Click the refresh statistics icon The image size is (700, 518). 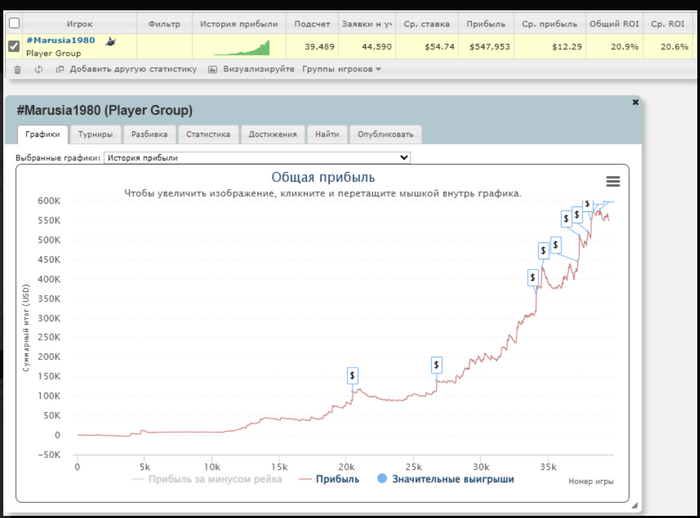tap(39, 70)
